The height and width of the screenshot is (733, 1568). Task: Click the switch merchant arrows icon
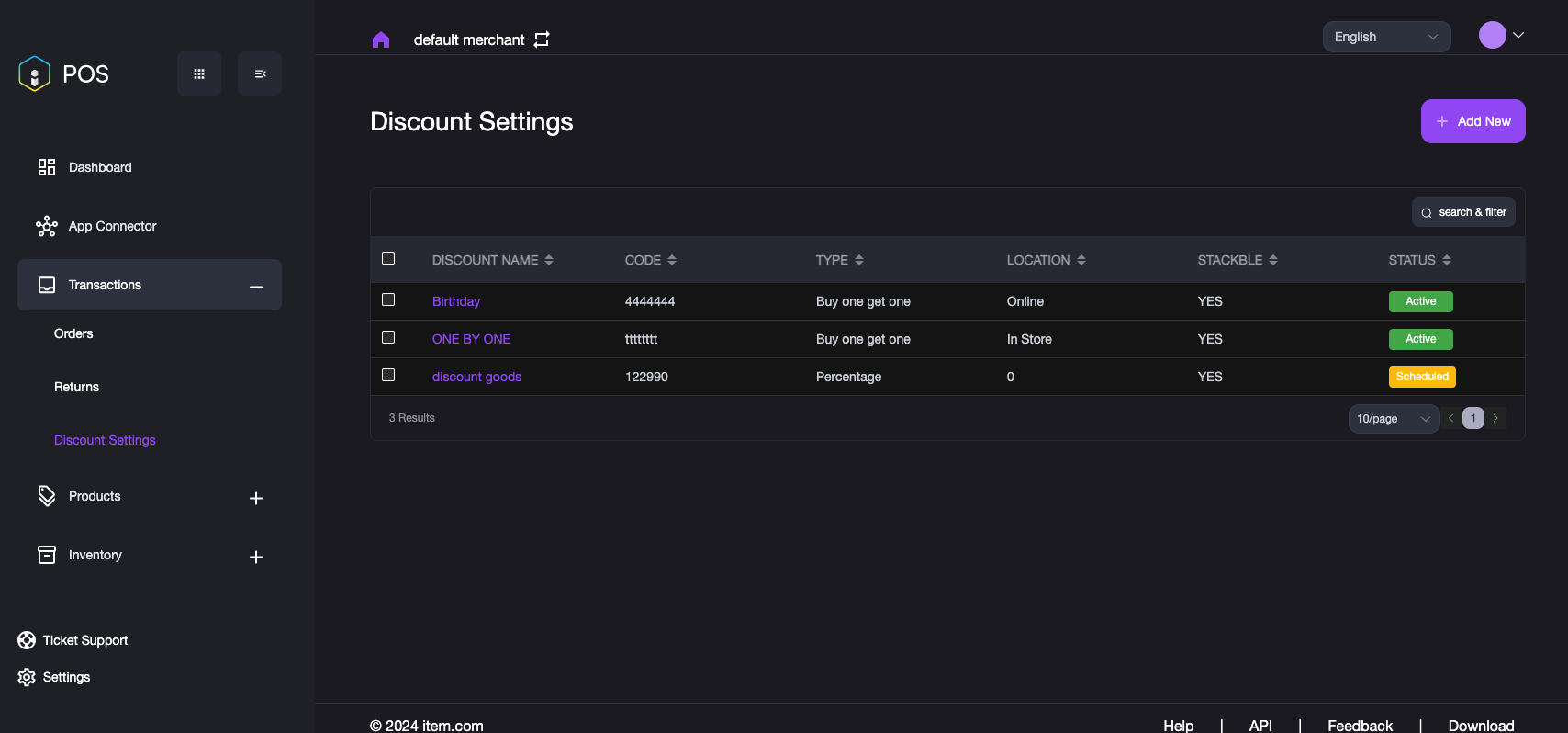click(542, 39)
